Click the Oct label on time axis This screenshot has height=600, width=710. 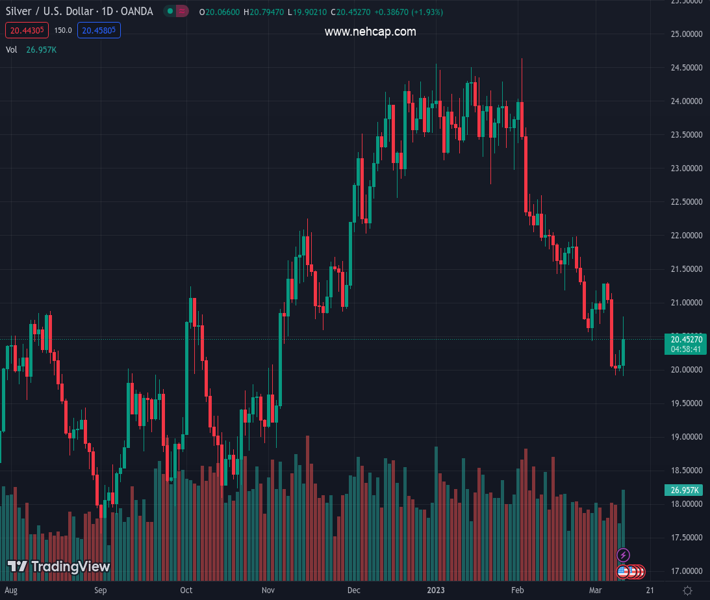point(186,591)
